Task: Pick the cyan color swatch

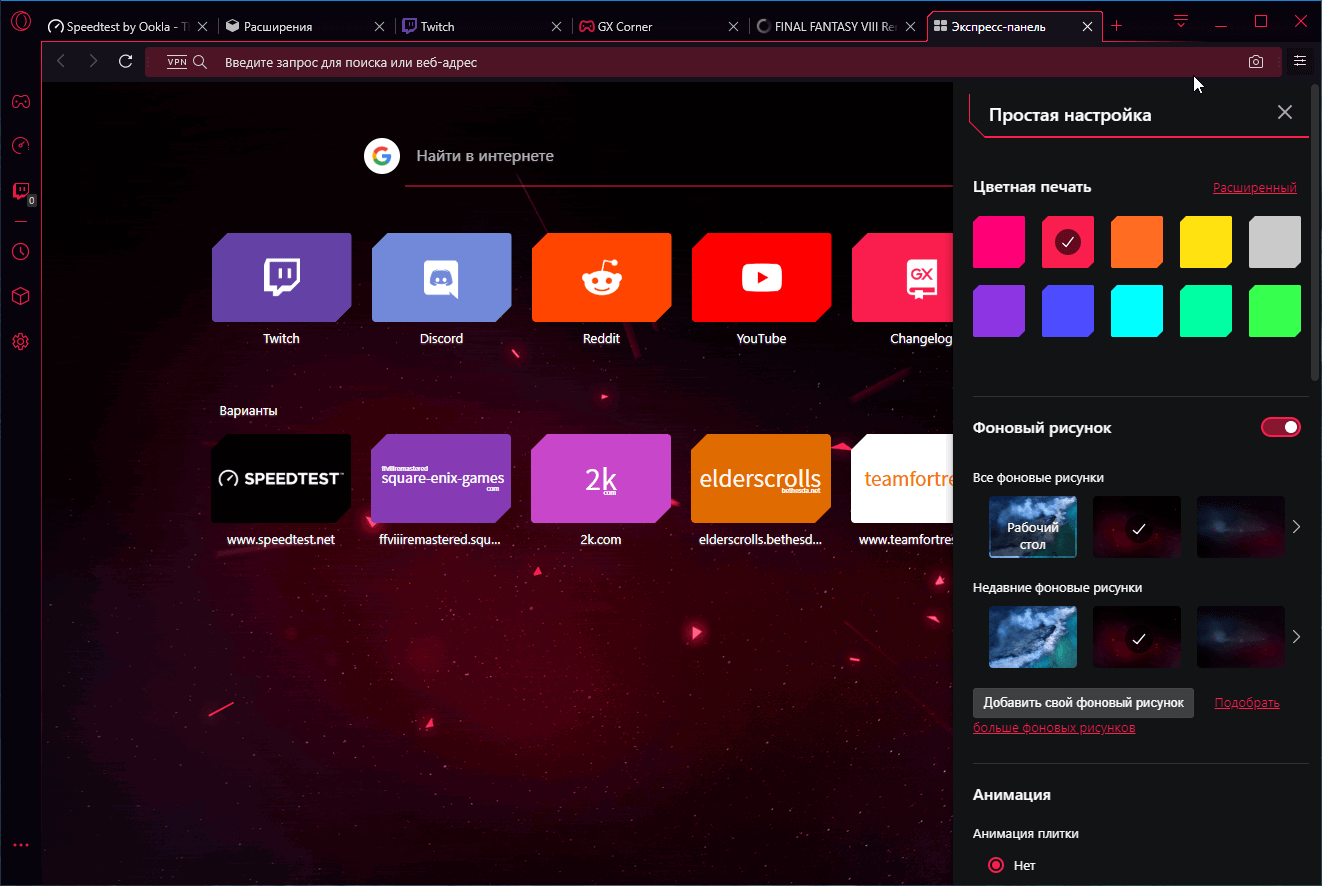Action: click(x=1137, y=311)
